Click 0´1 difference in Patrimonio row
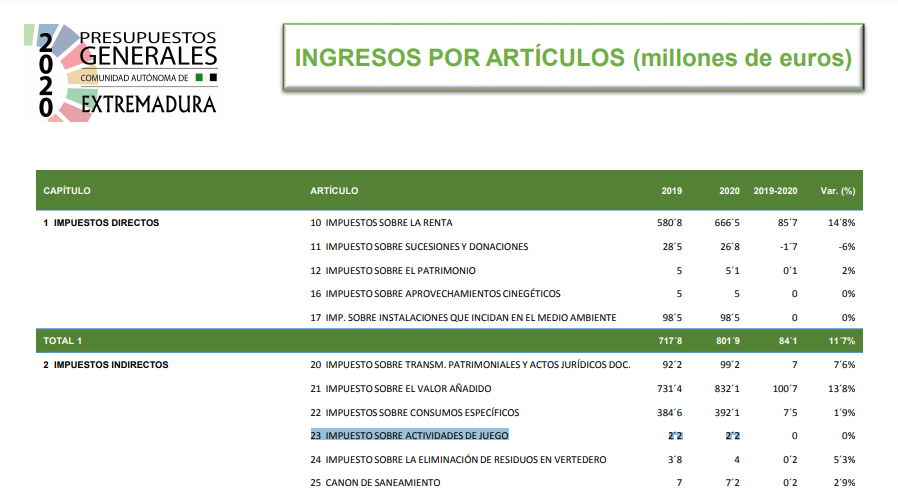Viewport: 898px width, 492px height. tap(790, 271)
